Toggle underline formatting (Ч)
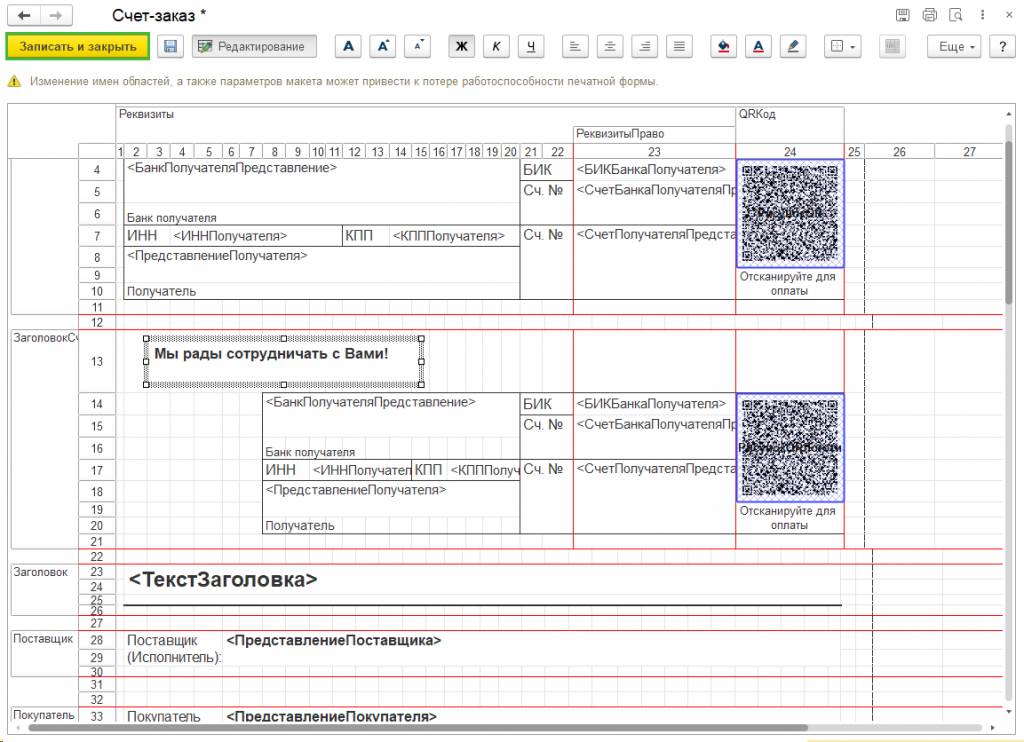Screen dimensions: 1024x742 [x=531, y=46]
